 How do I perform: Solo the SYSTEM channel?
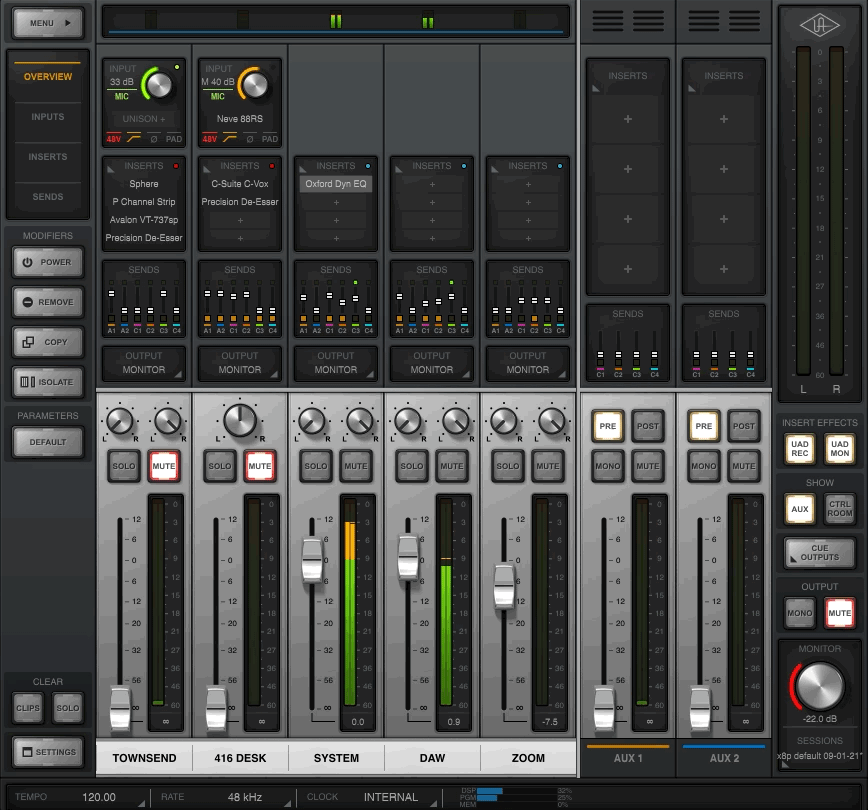316,466
